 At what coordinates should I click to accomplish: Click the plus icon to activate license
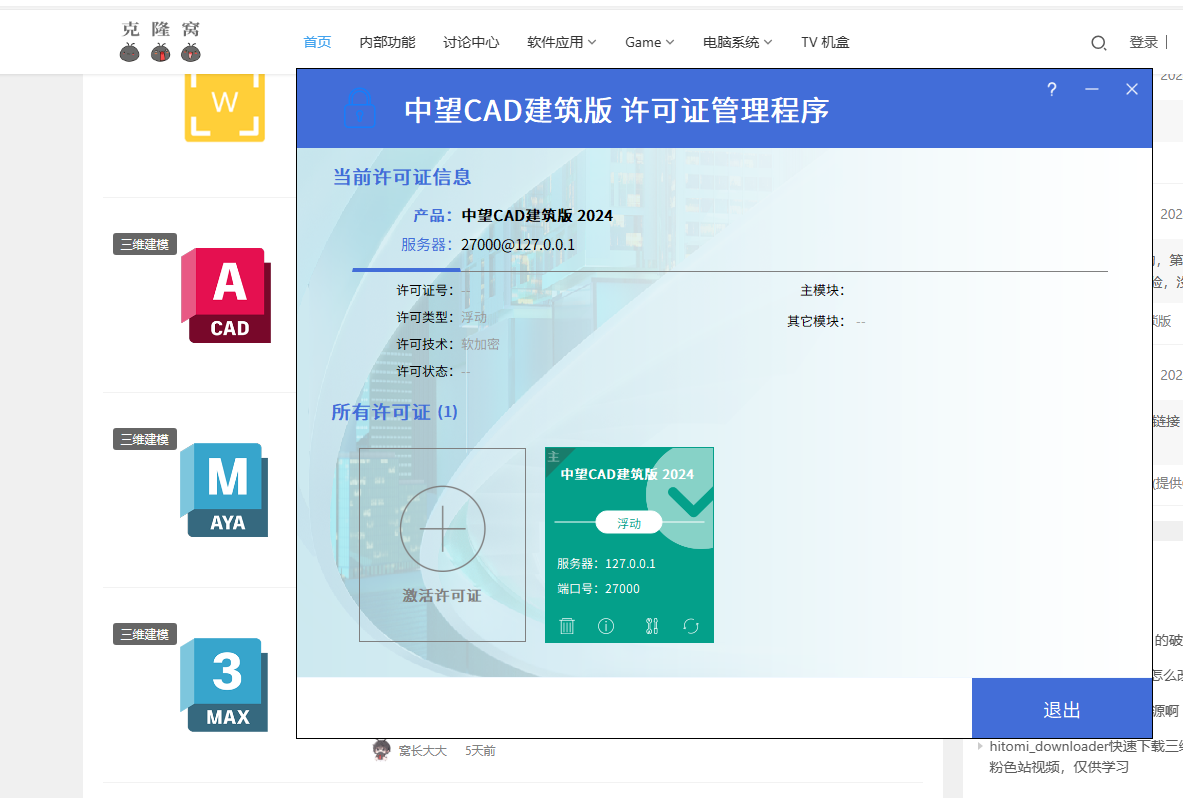click(x=442, y=529)
